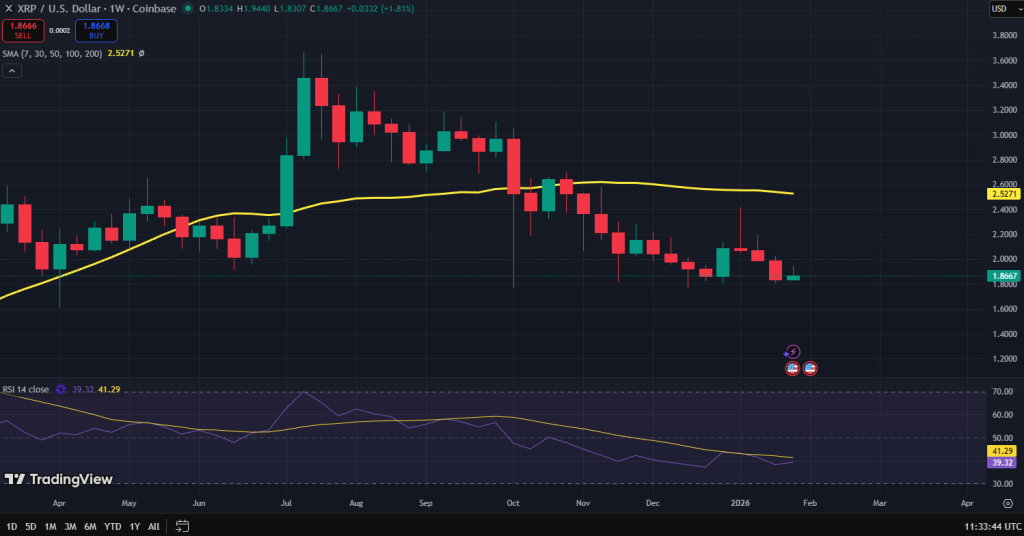Select the SMA (7, 30, 50, 100, 200) legend
This screenshot has width=1024, height=536.
[52, 54]
